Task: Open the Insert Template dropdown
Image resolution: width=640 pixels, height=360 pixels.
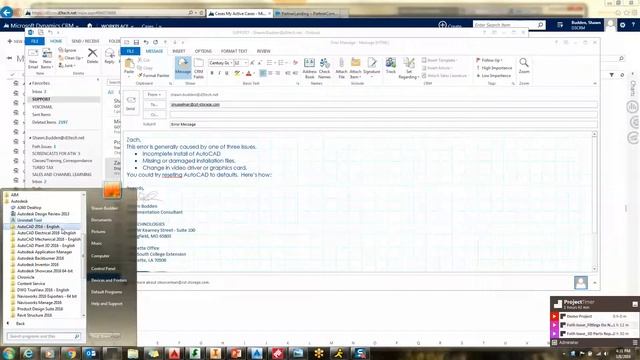Action: click(440, 60)
